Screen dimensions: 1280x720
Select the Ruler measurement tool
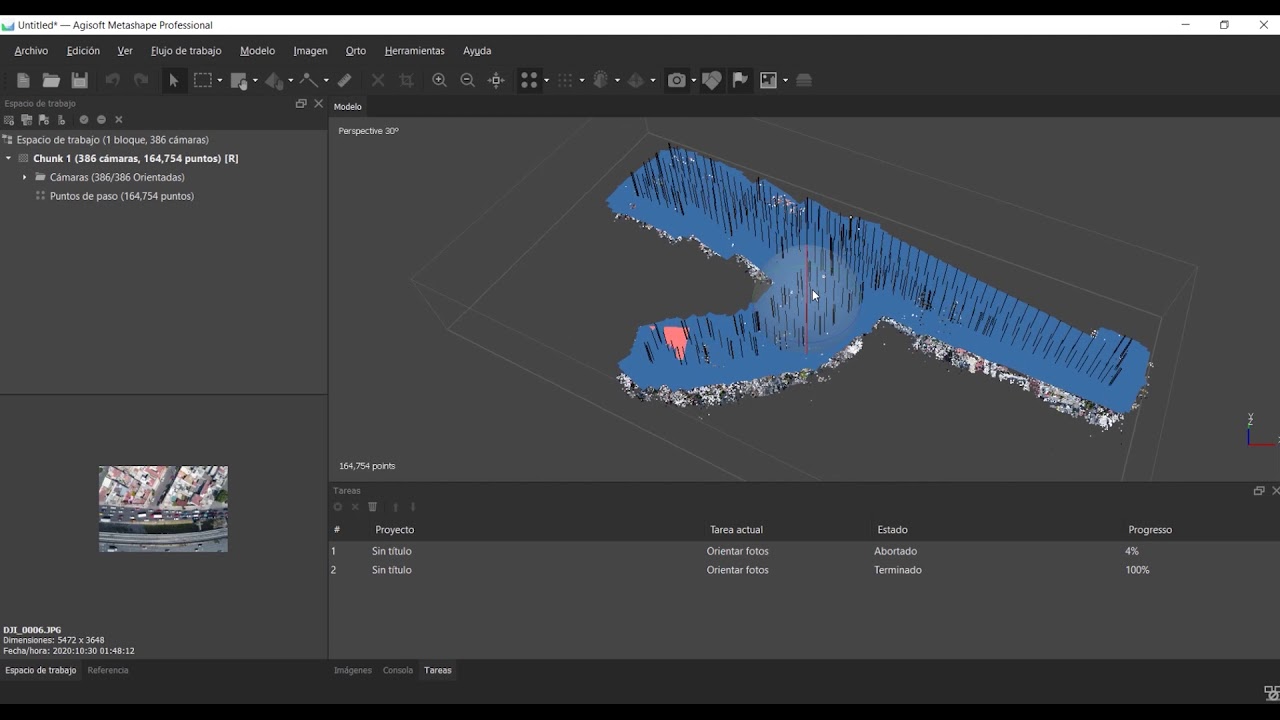[345, 80]
